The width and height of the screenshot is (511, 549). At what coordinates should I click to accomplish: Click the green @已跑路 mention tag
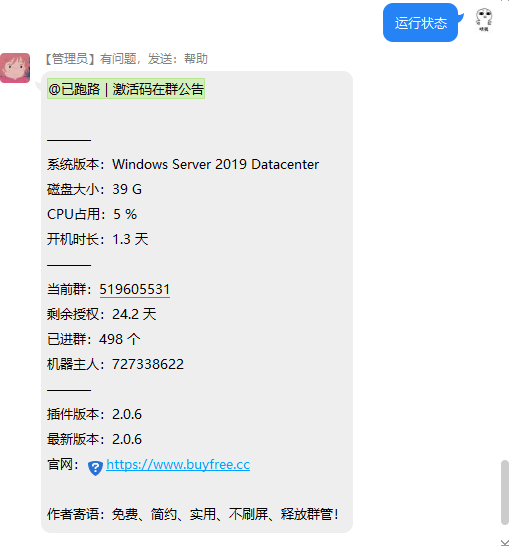126,89
